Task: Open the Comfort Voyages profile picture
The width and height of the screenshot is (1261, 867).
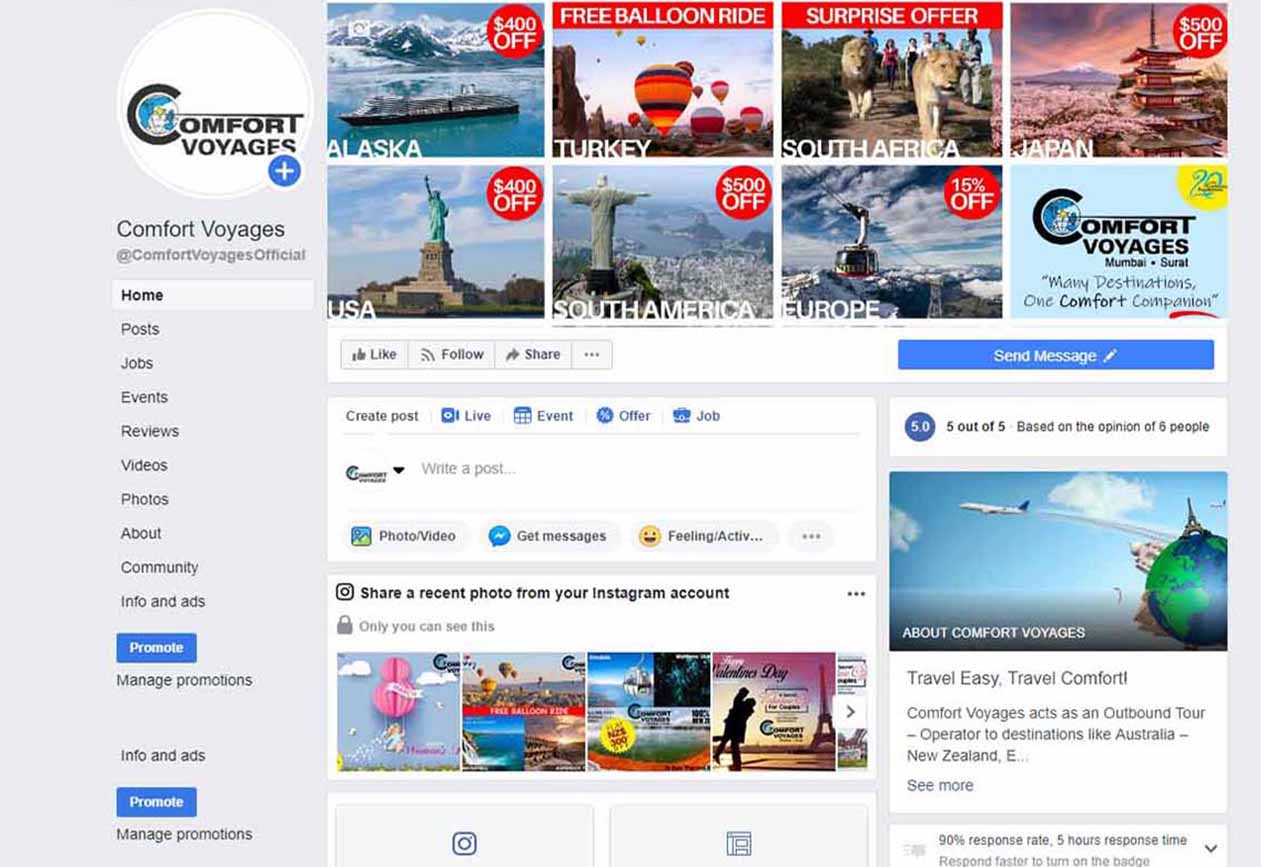Action: coord(214,104)
